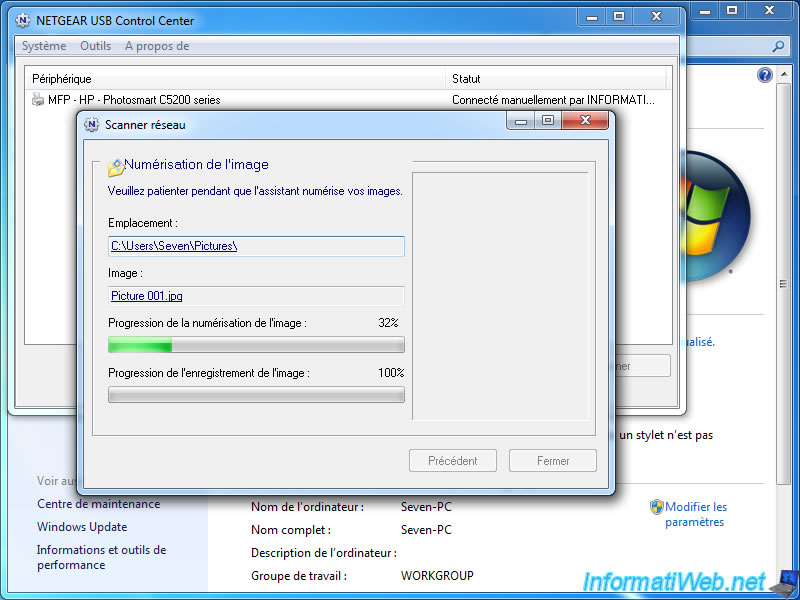Viewport: 800px width, 600px height.
Task: Click the shield icon beside Modifier les paramètres
Action: coord(657,507)
